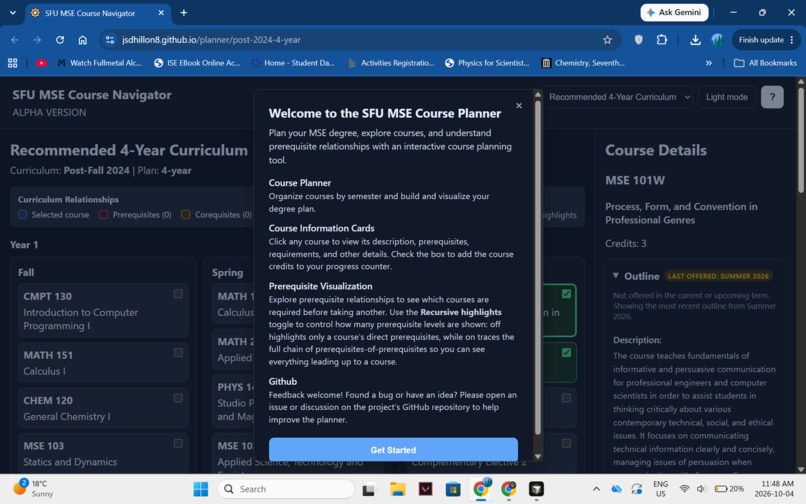Viewport: 806px width, 504px height.
Task: Check the CHEM 120 course checkbox
Action: pyautogui.click(x=178, y=398)
